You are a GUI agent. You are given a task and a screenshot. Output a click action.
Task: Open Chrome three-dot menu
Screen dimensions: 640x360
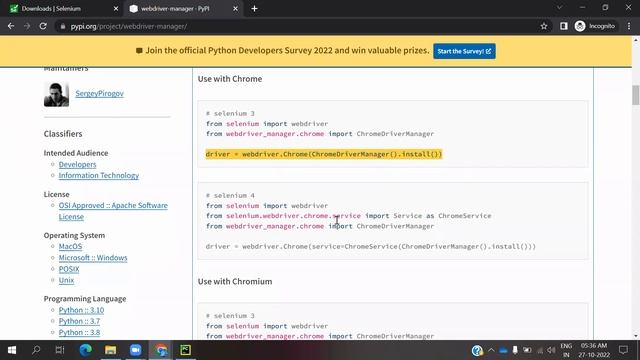tap(629, 26)
